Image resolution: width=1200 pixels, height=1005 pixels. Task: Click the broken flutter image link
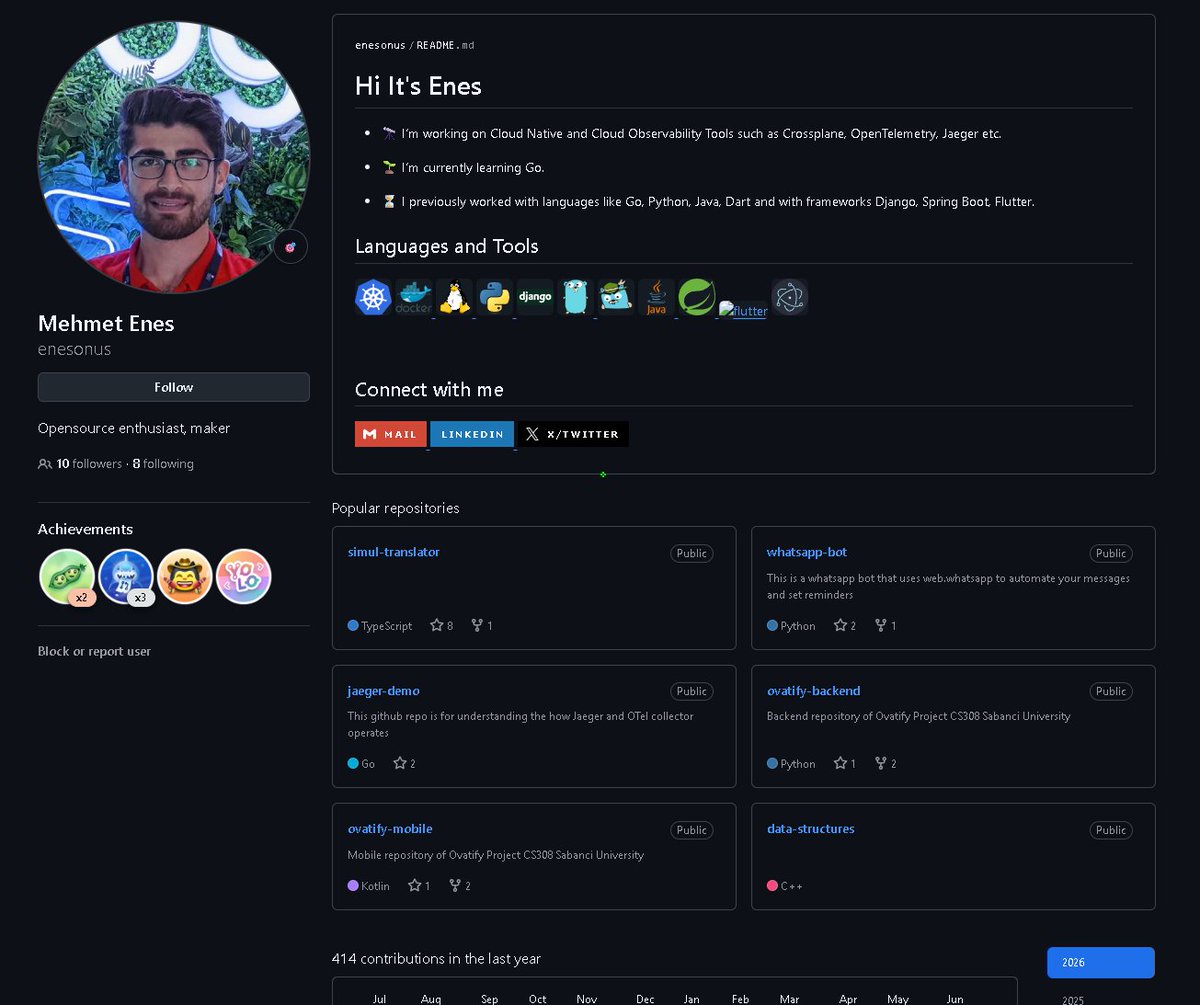743,310
